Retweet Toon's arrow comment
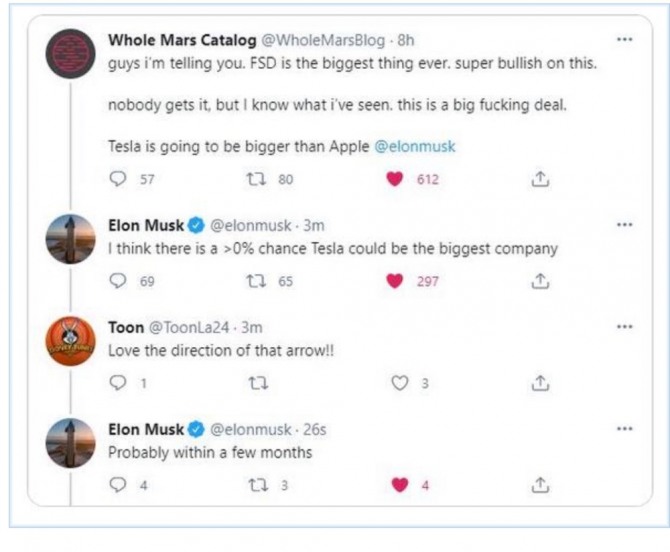The width and height of the screenshot is (670, 552). [x=254, y=382]
